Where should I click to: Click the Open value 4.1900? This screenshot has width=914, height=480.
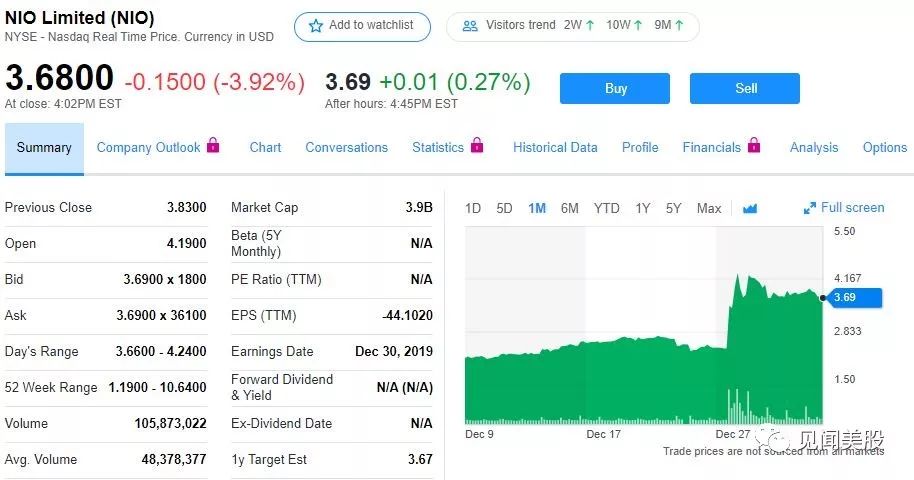(187, 243)
